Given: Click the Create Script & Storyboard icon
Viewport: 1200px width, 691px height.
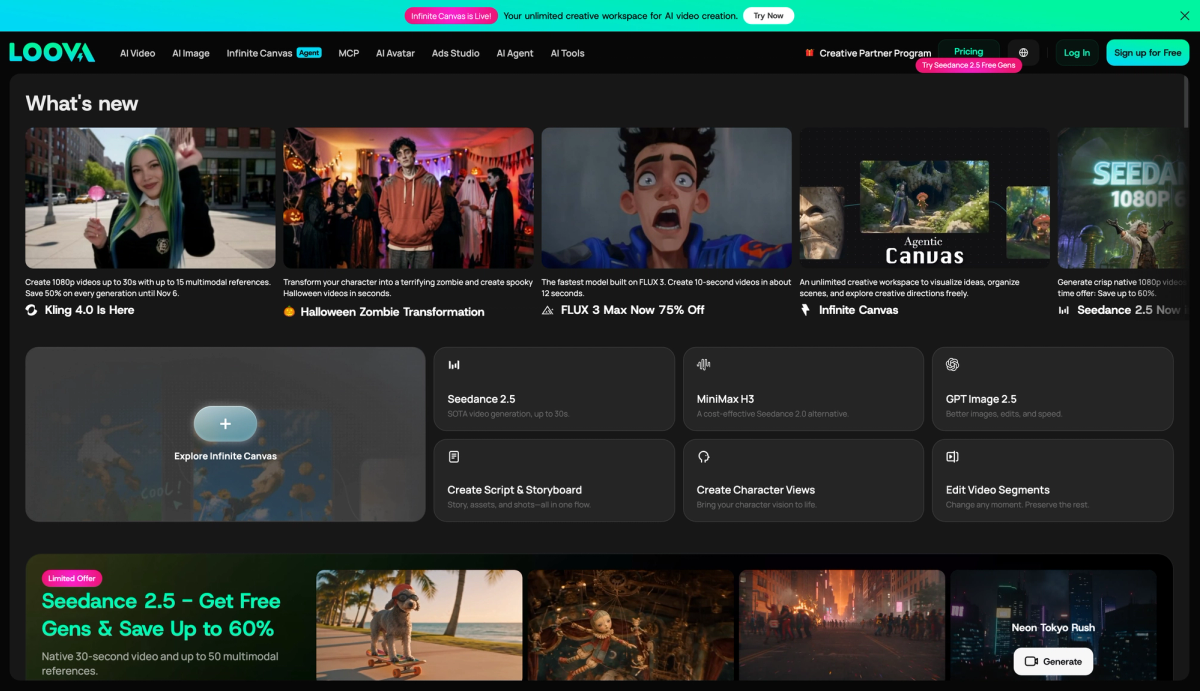Looking at the screenshot, I should (x=454, y=457).
